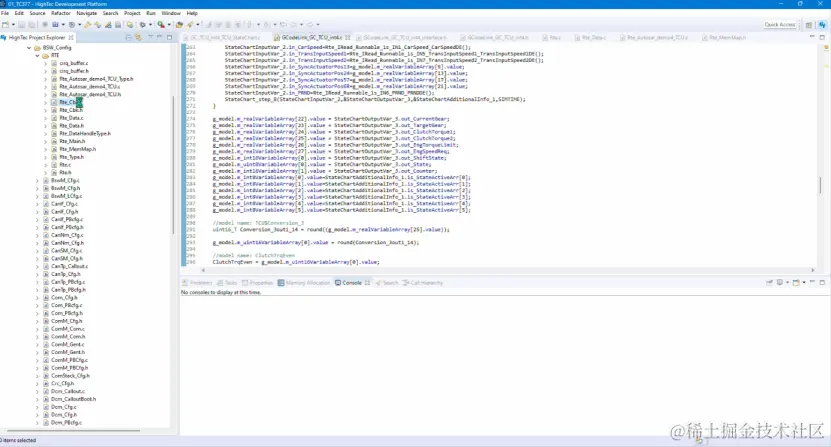
Task: Click the New file toolbar icon
Action: [5, 24]
